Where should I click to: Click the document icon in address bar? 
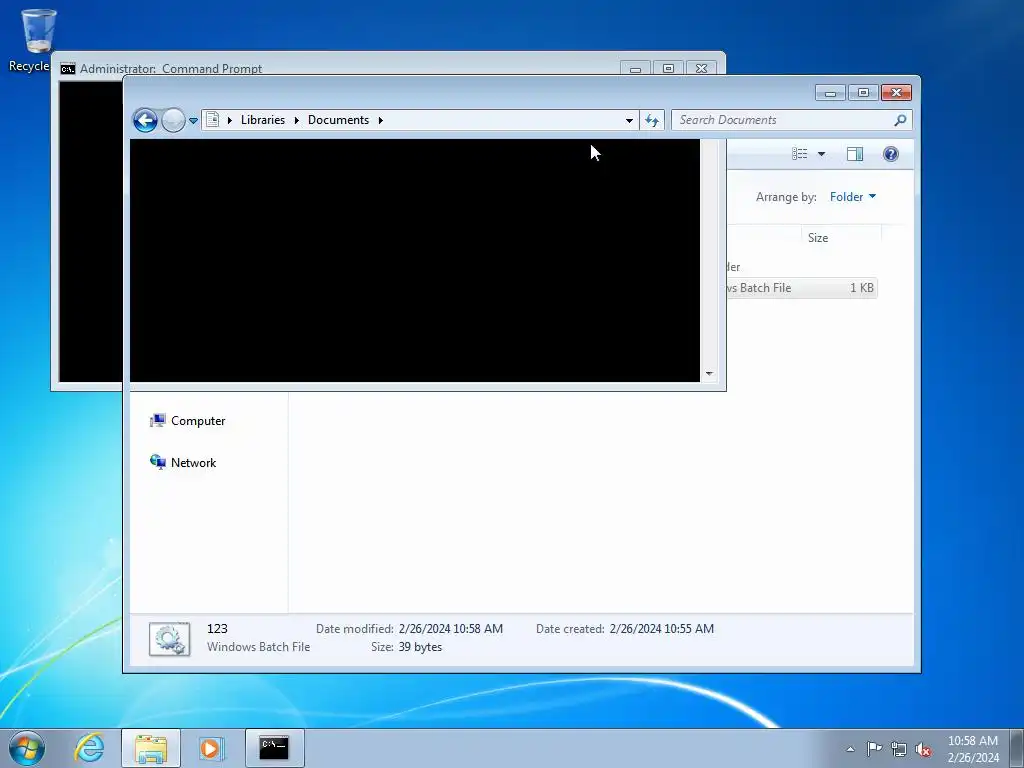point(212,120)
